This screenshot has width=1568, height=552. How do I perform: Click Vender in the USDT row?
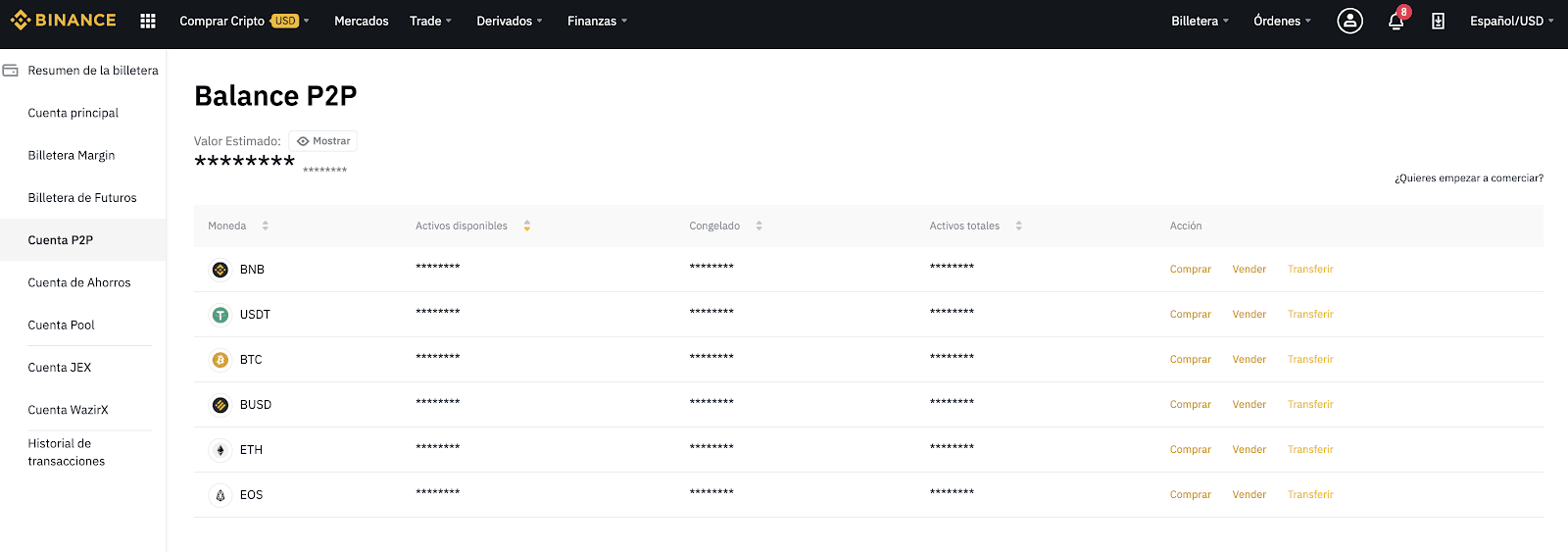pyautogui.click(x=1249, y=315)
